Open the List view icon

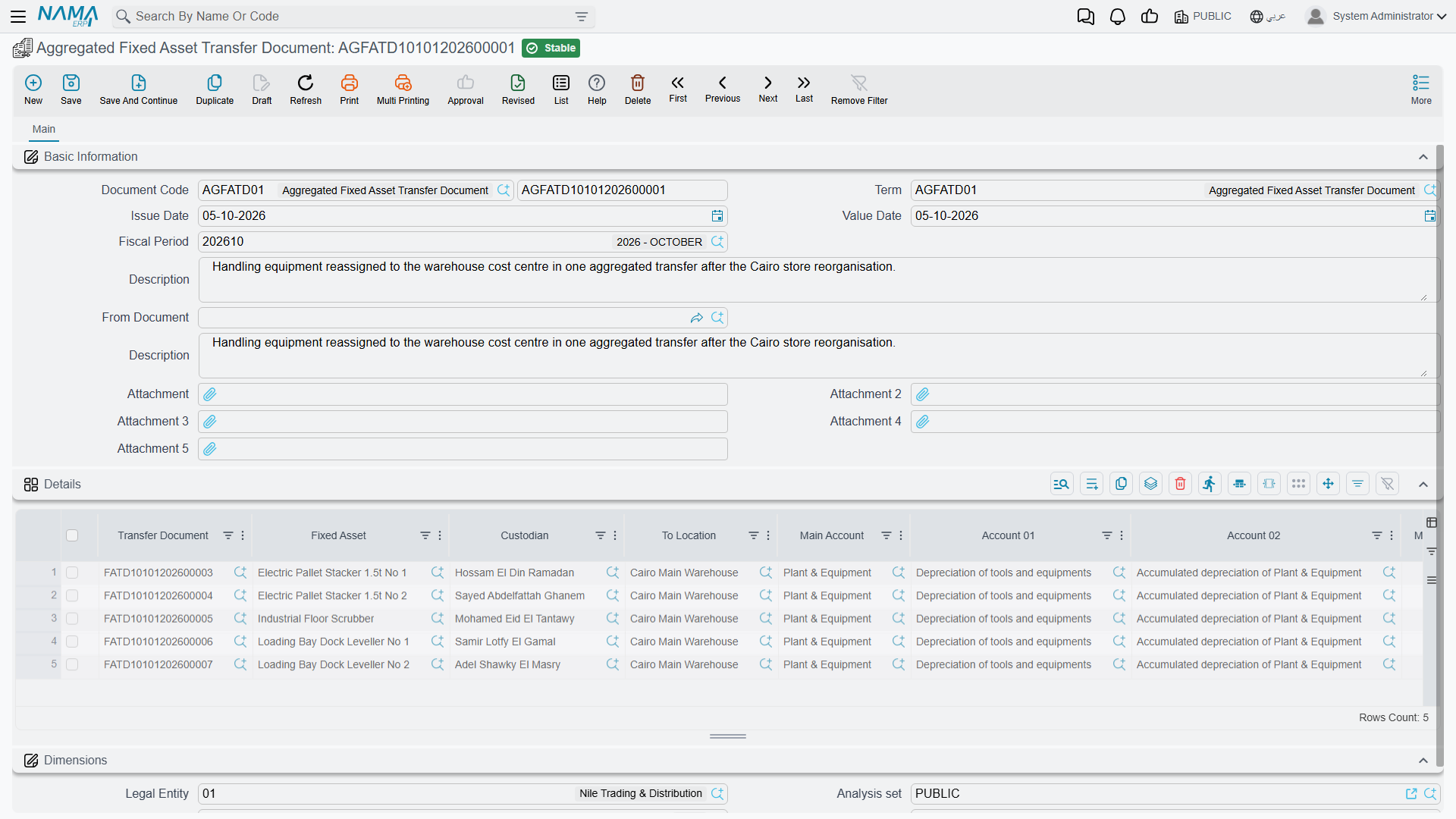[x=561, y=89]
